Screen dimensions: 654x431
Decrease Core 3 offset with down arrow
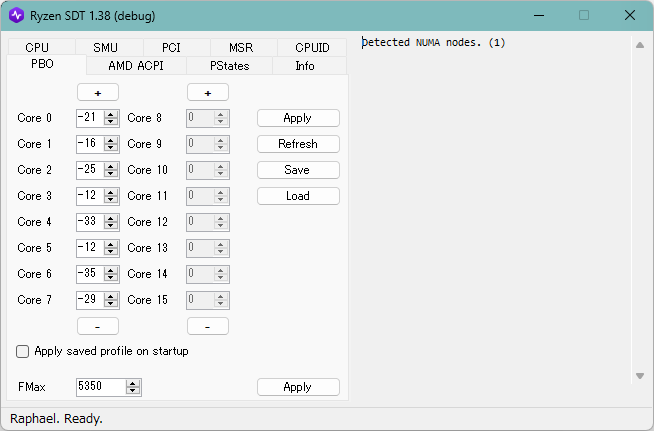pos(111,200)
